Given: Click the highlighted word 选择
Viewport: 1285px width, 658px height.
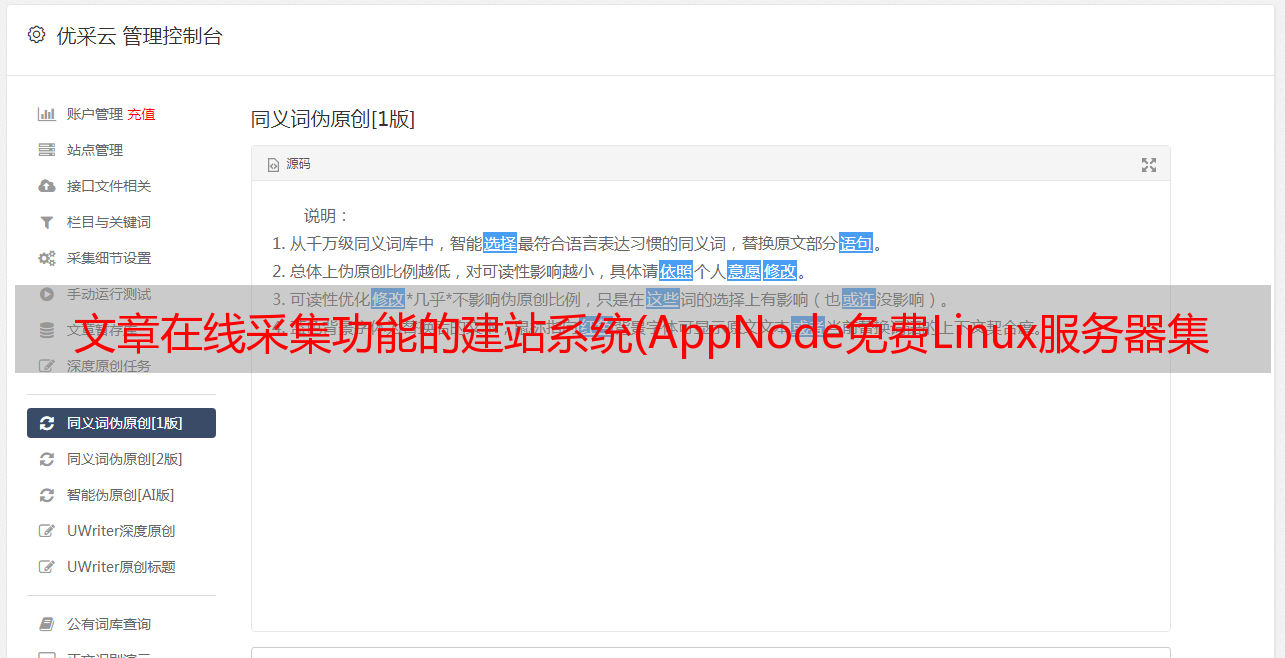Looking at the screenshot, I should (x=500, y=243).
